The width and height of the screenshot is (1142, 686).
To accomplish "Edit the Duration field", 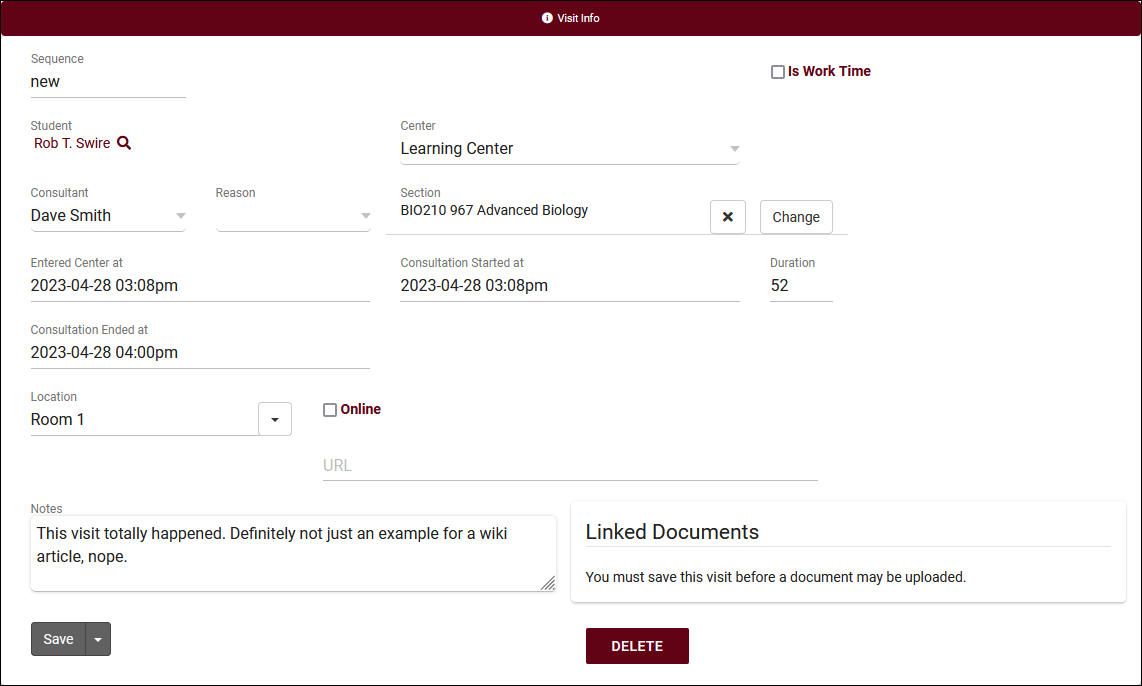I will [x=800, y=286].
